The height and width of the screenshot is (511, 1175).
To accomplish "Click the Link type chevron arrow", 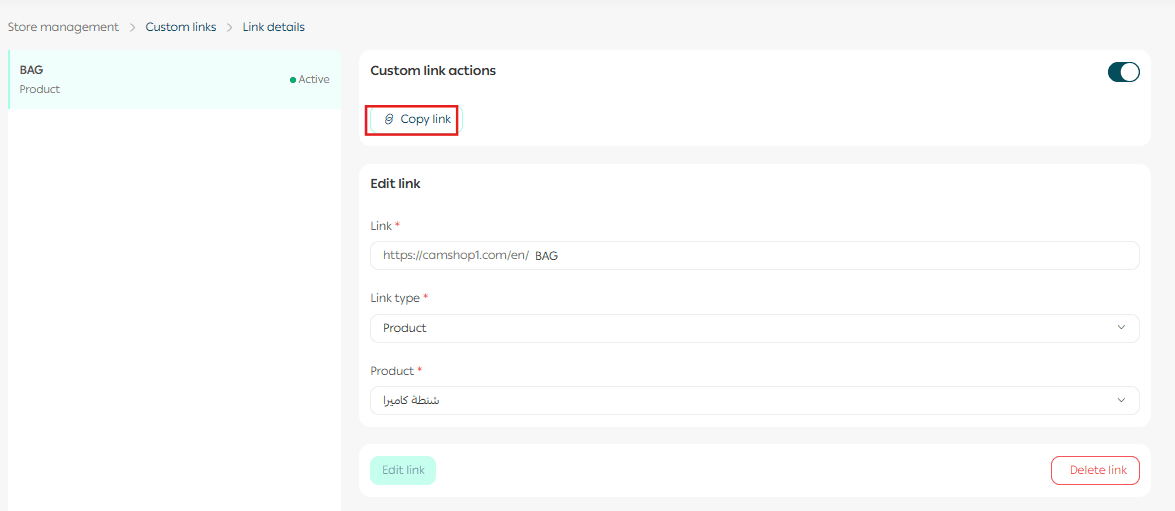I will click(1121, 328).
